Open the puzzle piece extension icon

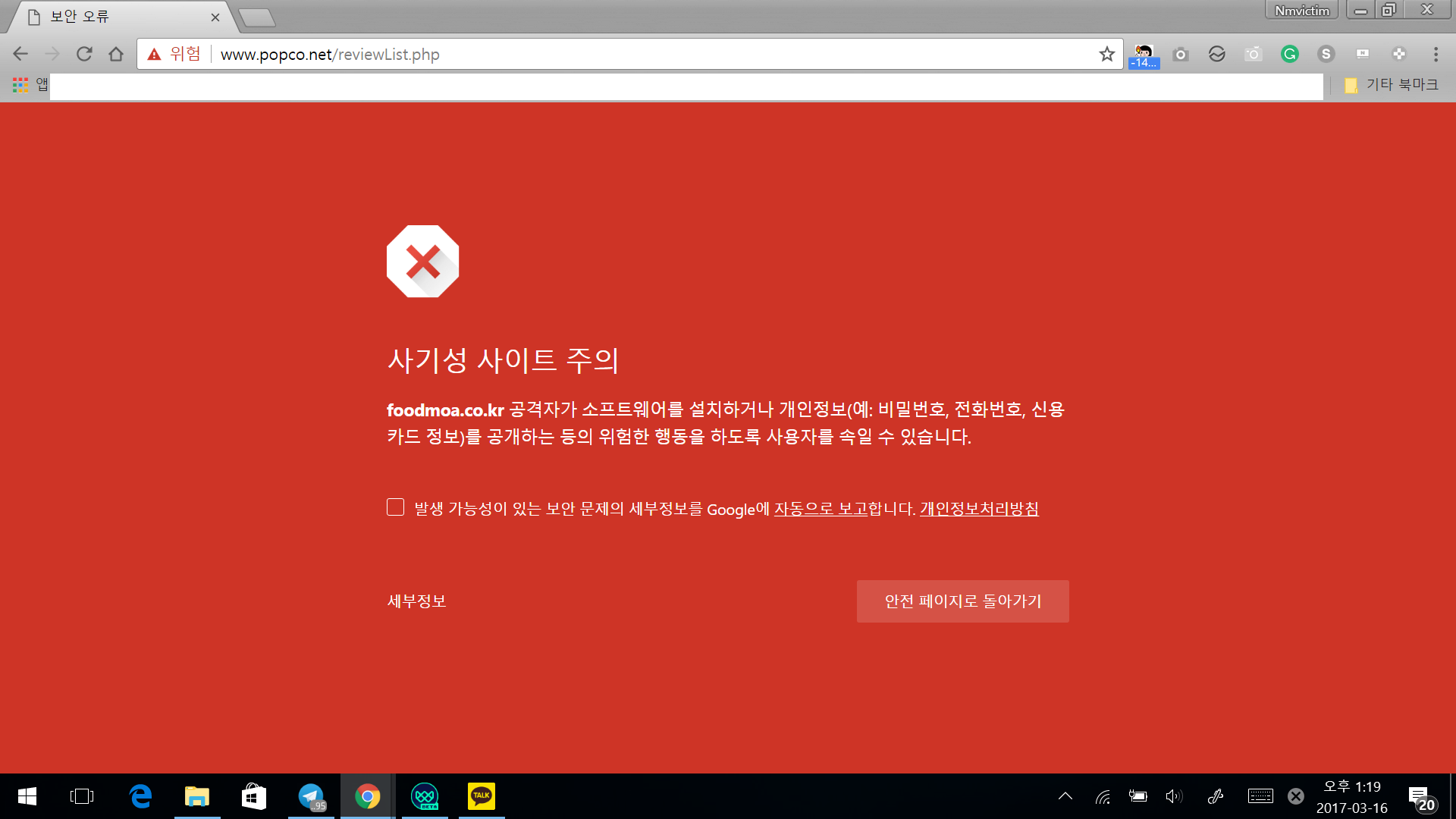point(1399,54)
